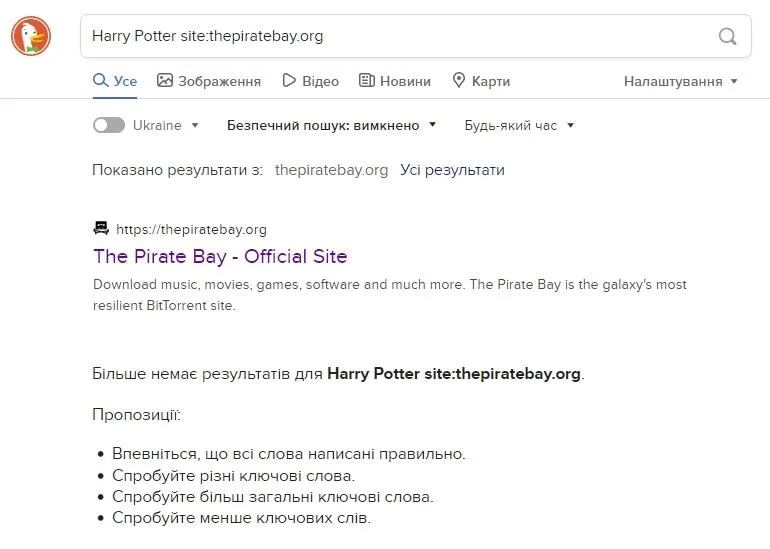This screenshot has width=770, height=549.
Task: Click the DuckDuckGo logo icon
Action: 31,36
